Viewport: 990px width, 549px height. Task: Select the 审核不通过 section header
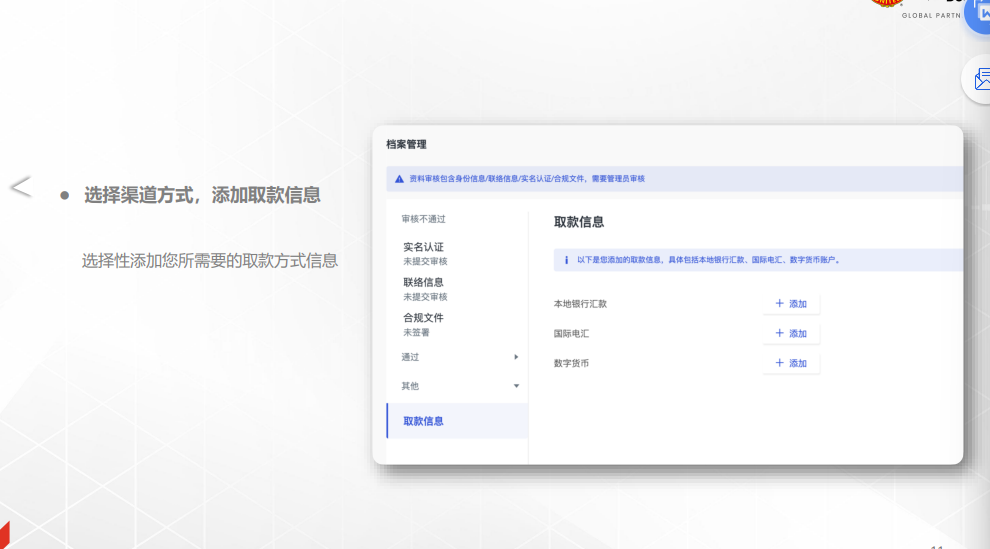[423, 219]
